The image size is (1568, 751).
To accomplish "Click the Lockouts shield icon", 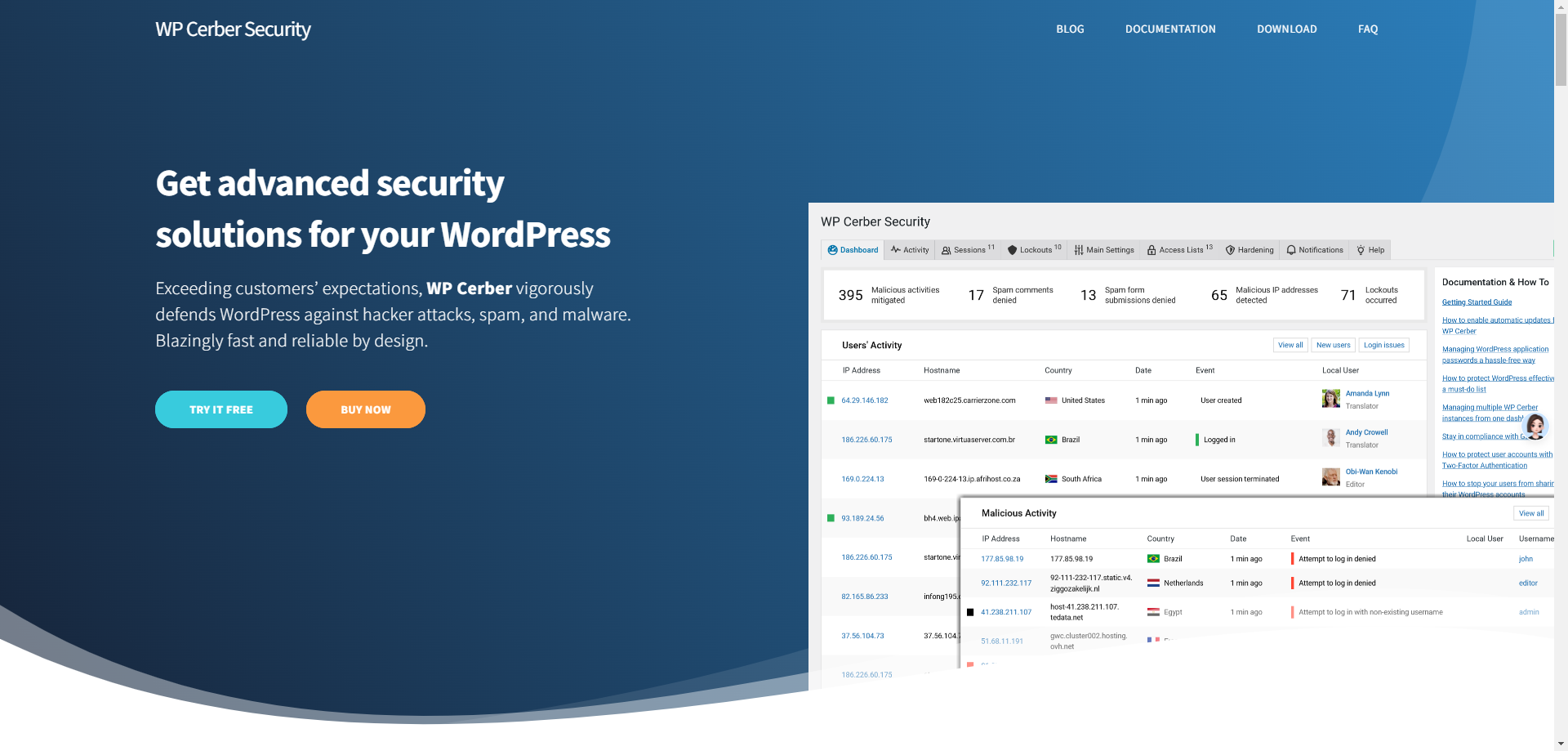I will [1012, 250].
